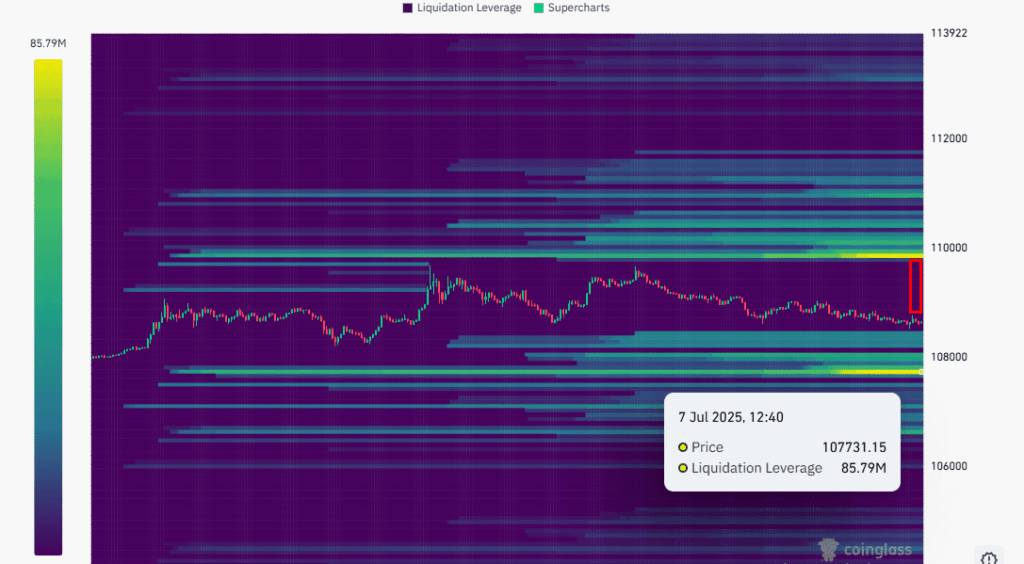Click the 107731.15 price value in tooltip
This screenshot has width=1024, height=564.
click(x=853, y=448)
